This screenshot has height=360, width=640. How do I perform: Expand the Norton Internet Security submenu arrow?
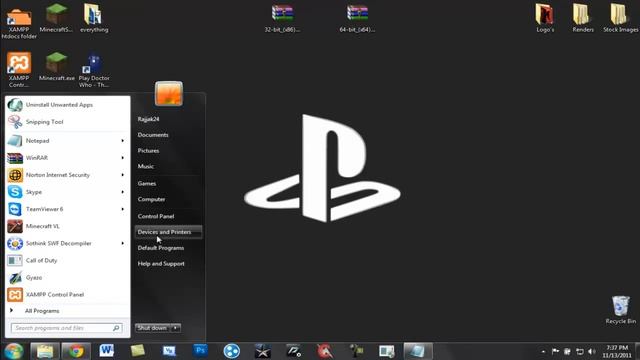tap(122, 175)
